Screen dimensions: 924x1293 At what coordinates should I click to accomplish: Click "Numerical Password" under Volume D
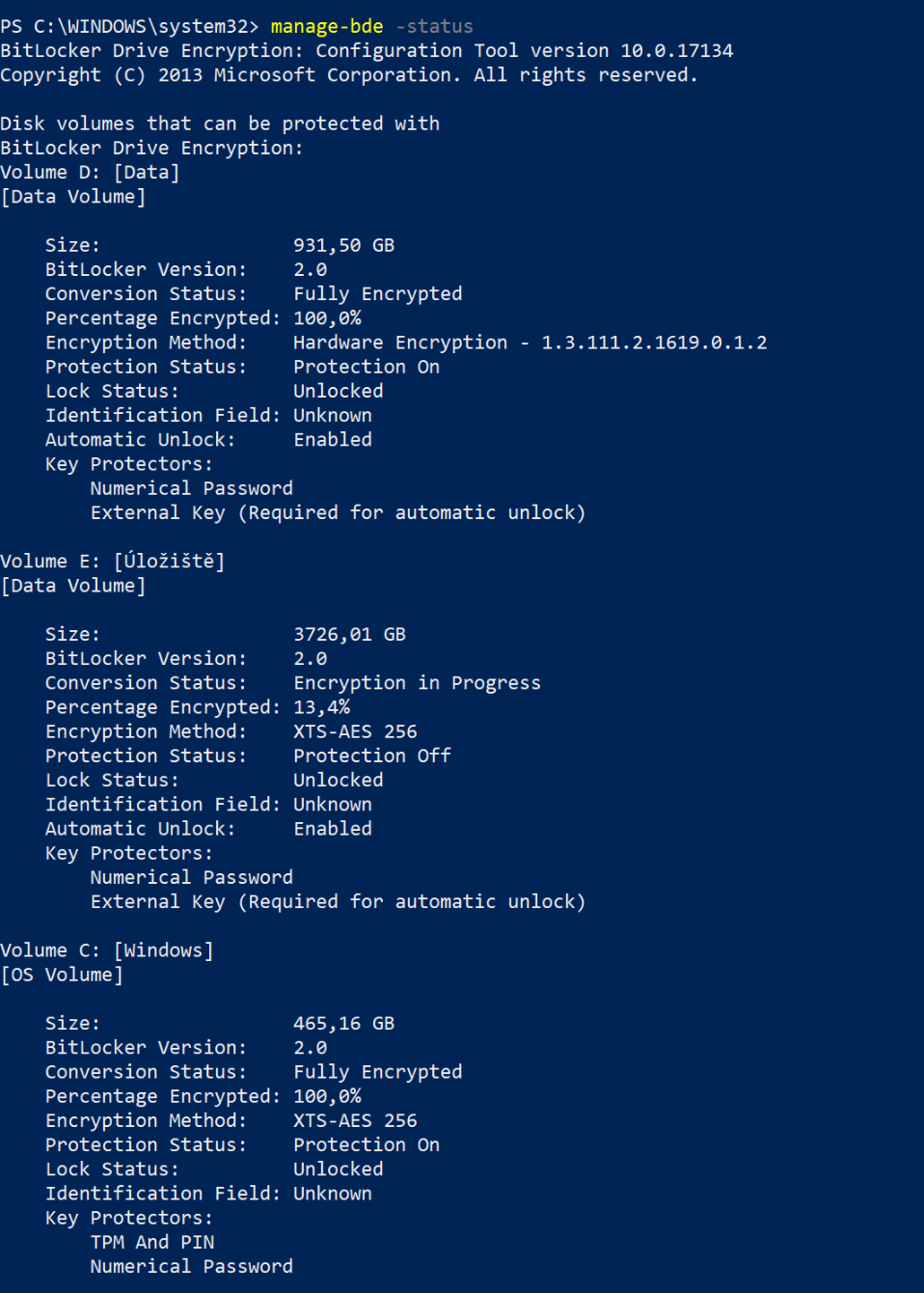point(191,488)
